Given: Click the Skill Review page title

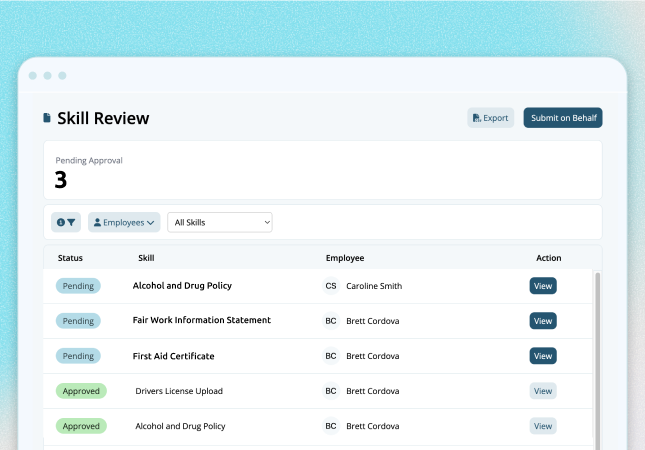Looking at the screenshot, I should [x=103, y=118].
